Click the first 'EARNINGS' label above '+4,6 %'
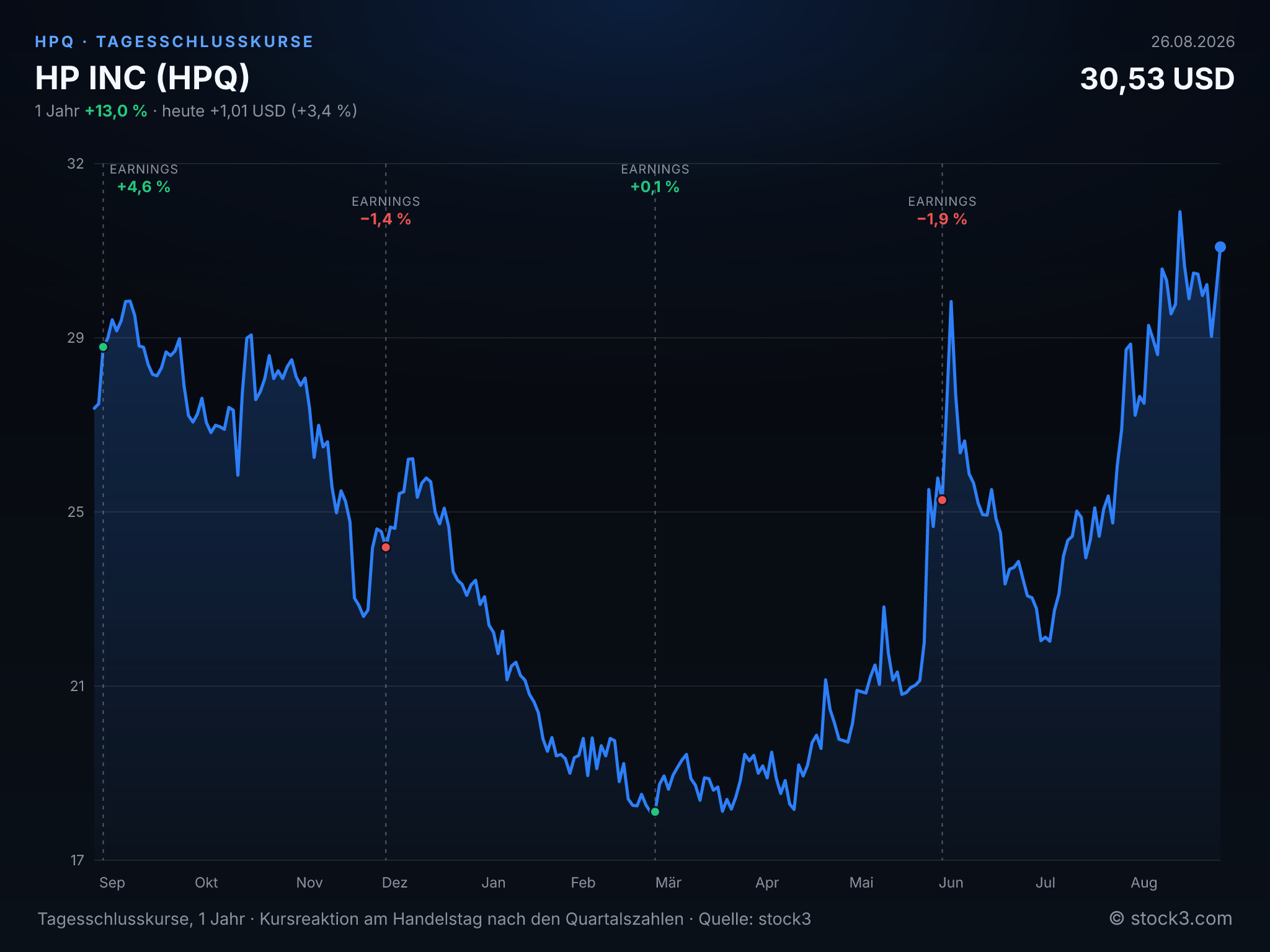1270x952 pixels. [x=144, y=169]
